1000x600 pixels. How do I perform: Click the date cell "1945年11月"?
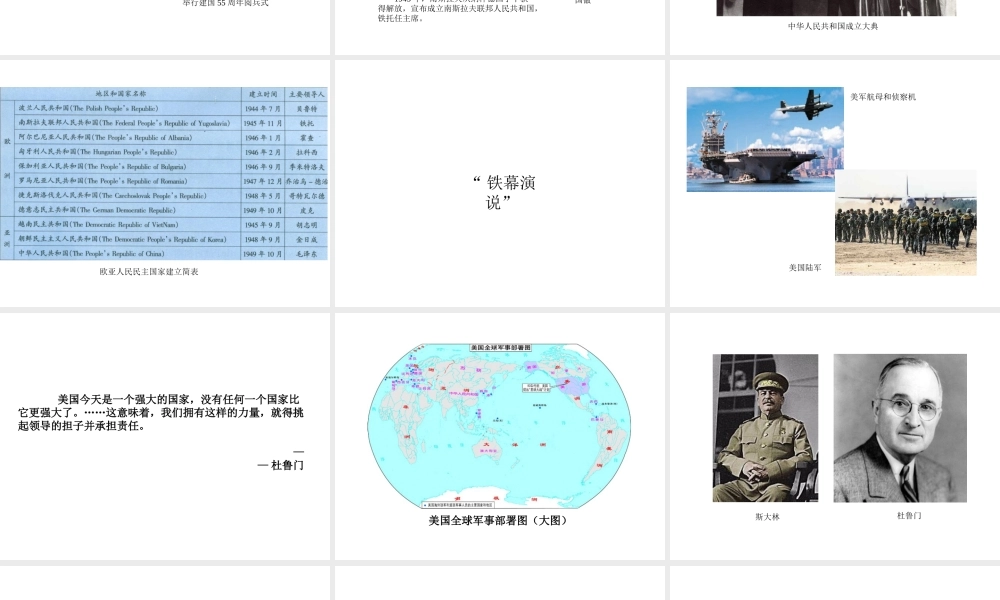[263, 123]
